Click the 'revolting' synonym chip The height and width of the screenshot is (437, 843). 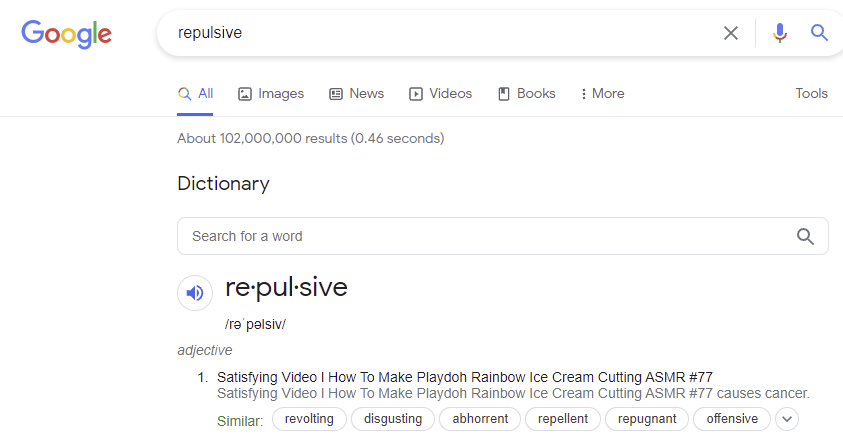[309, 419]
